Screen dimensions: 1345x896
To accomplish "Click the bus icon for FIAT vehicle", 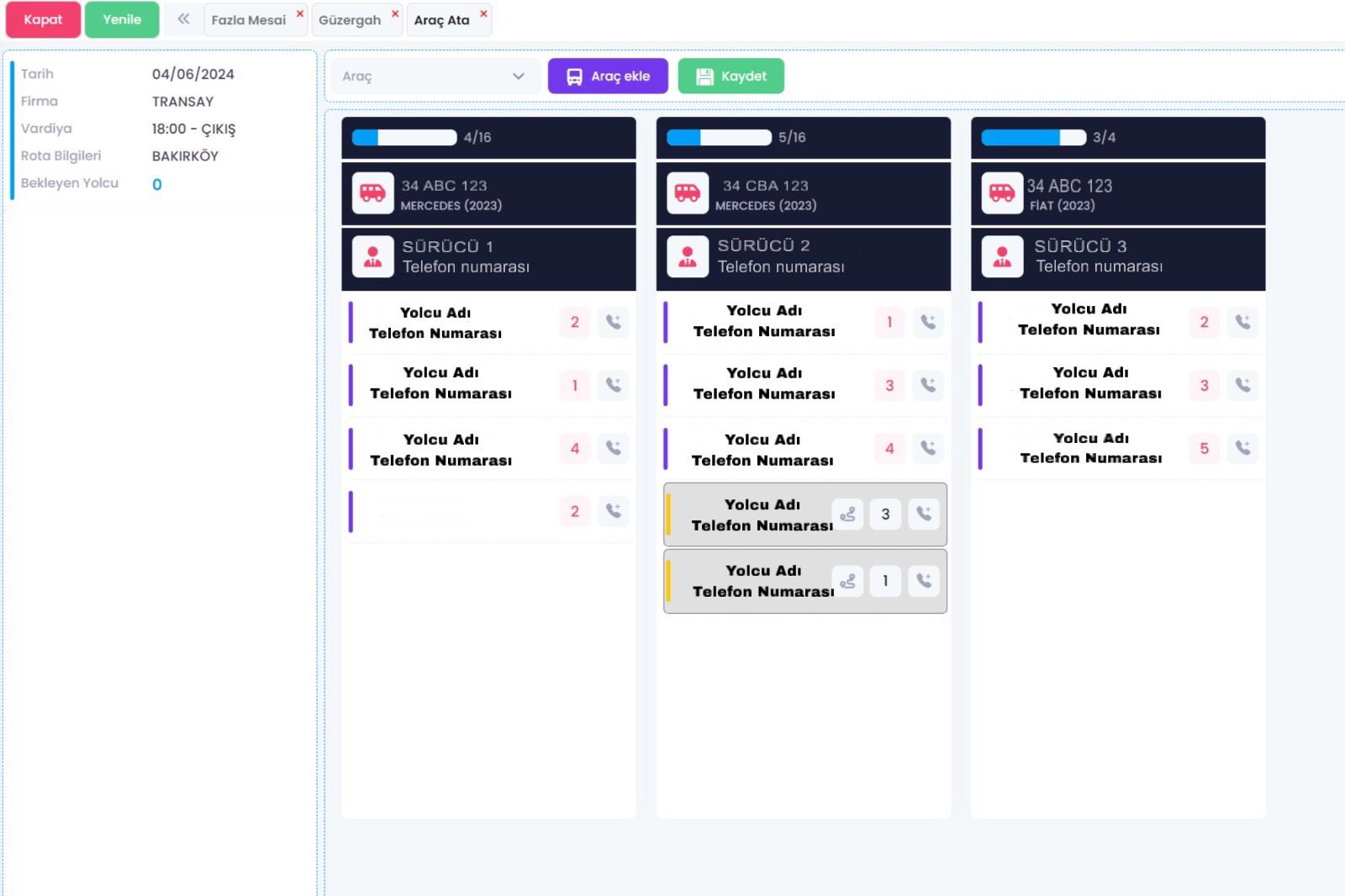I will 1002,193.
